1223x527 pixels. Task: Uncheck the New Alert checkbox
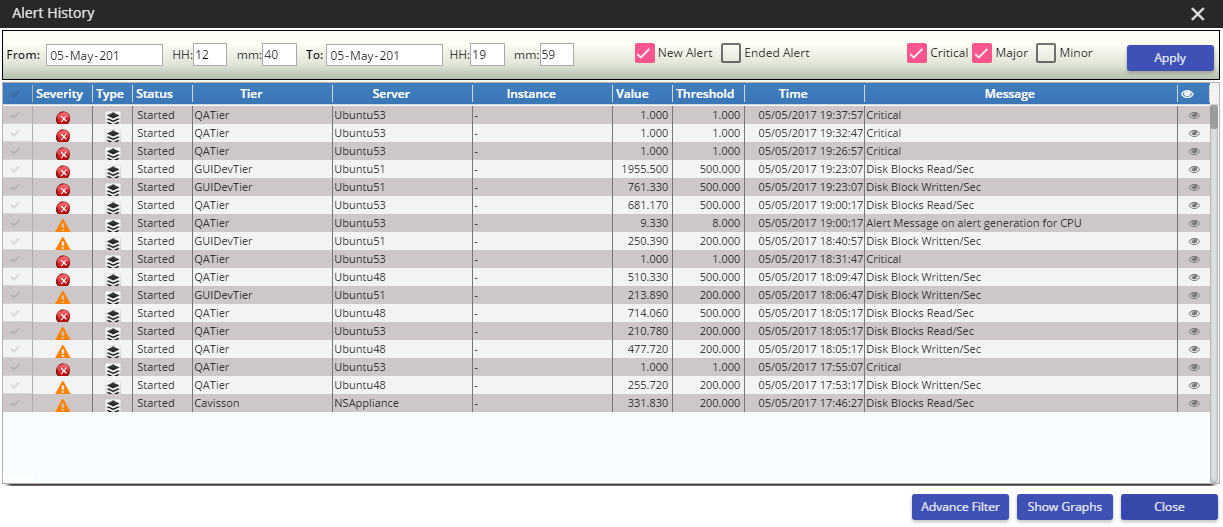click(x=644, y=53)
